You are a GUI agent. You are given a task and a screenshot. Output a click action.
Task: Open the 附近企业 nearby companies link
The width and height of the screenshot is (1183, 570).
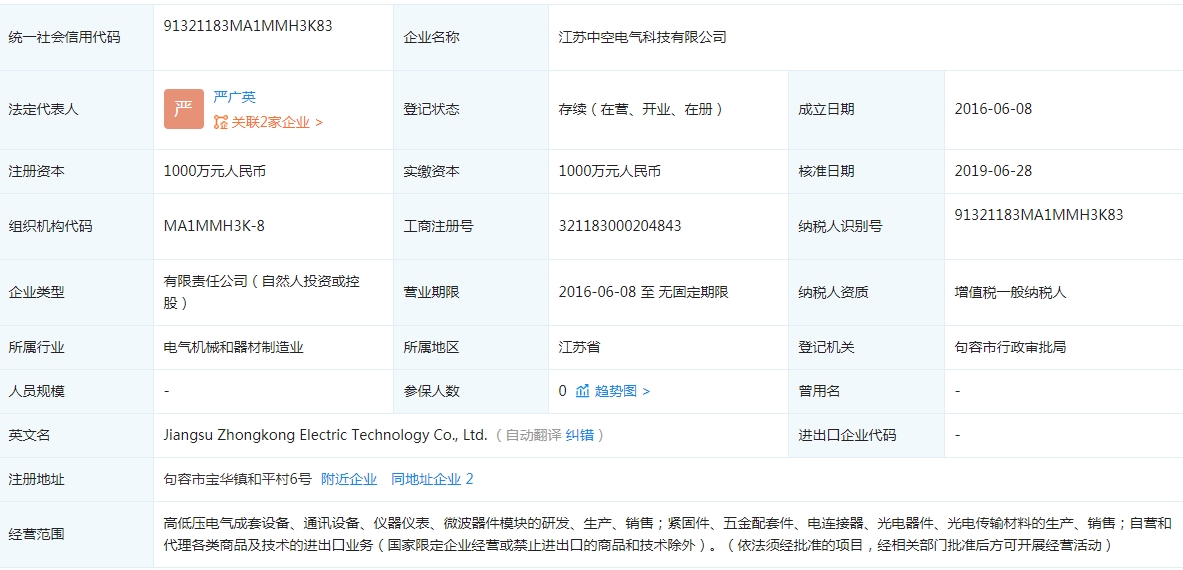click(349, 479)
